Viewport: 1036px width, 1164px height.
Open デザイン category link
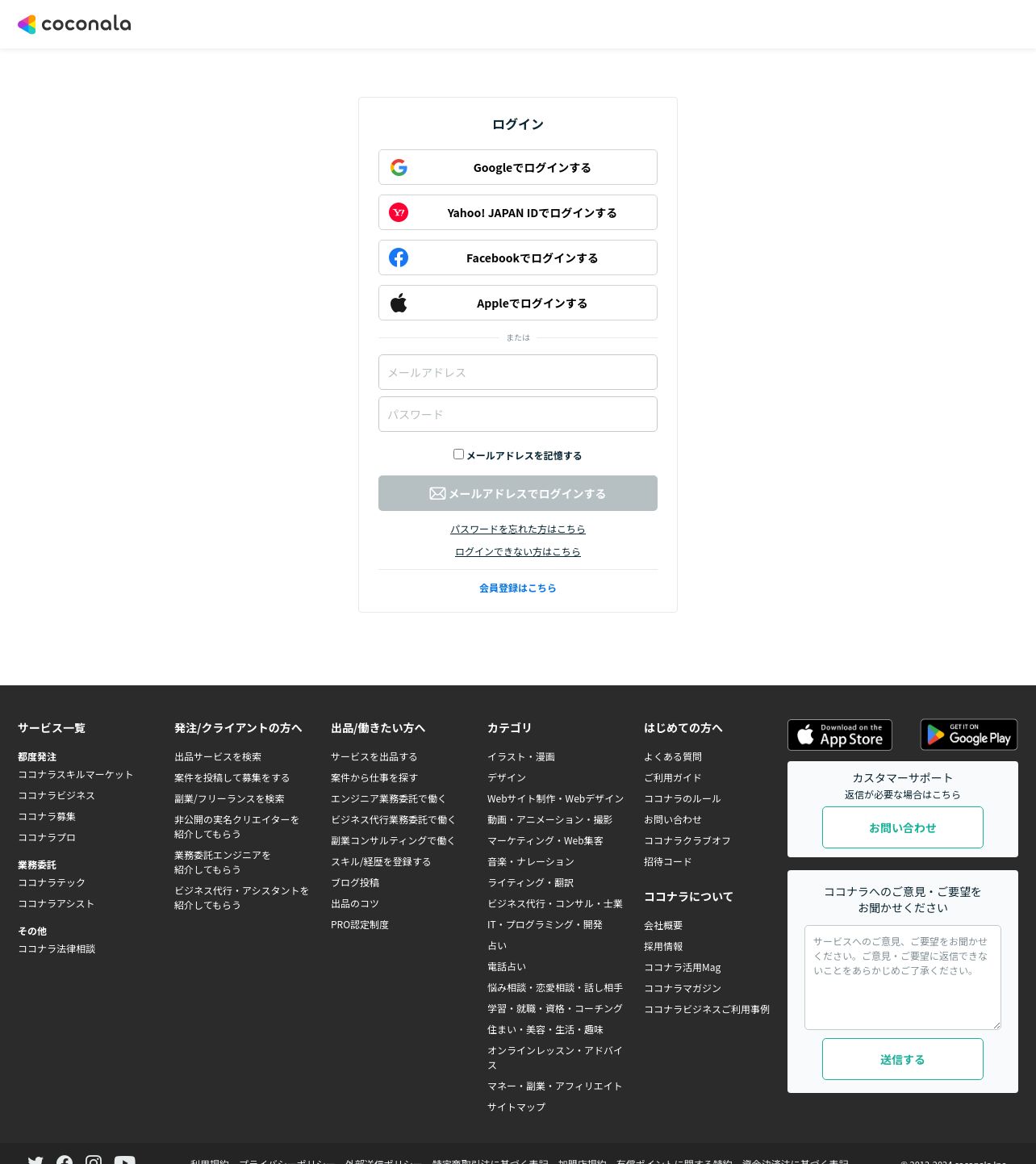pos(507,778)
